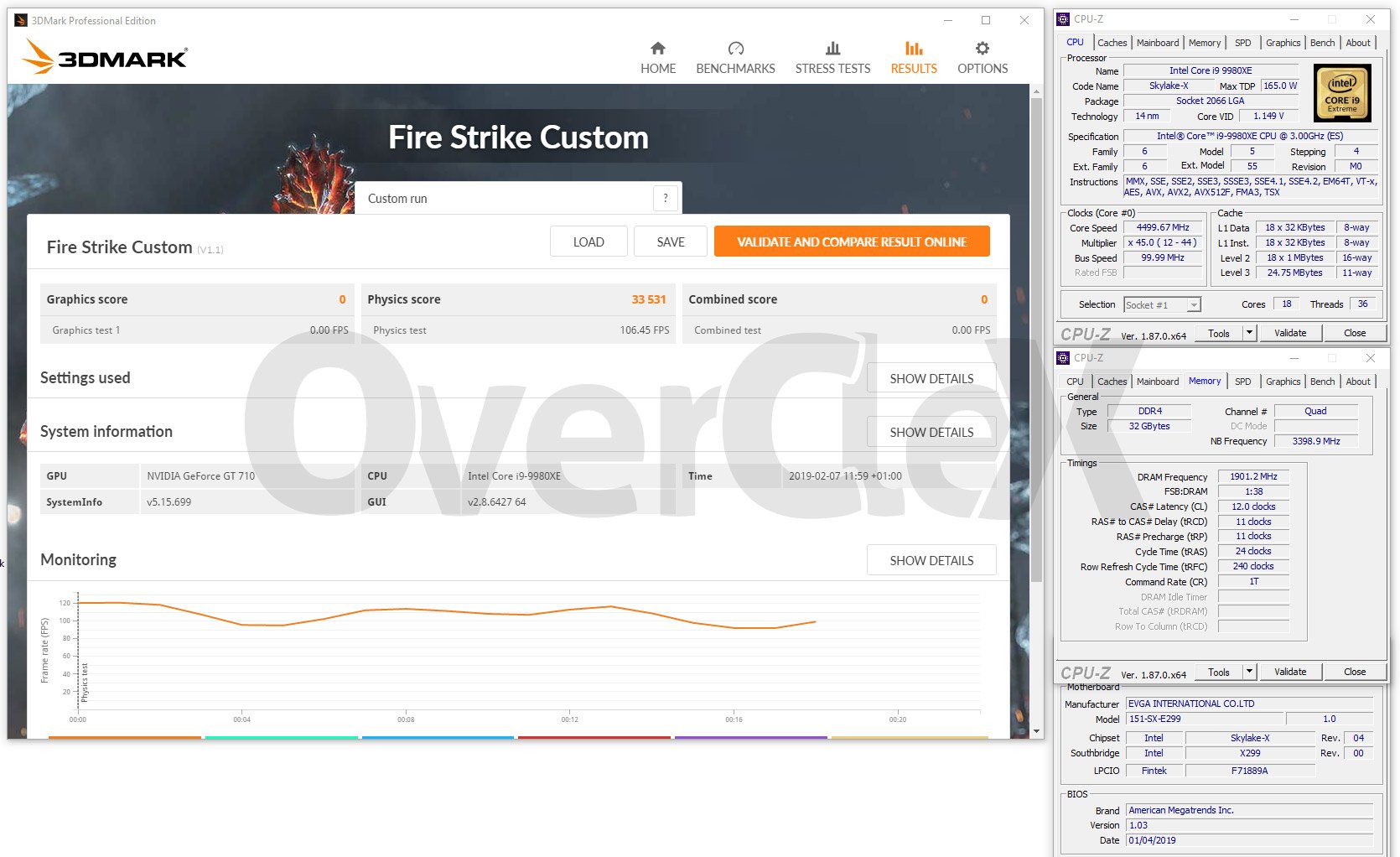This screenshot has height=857, width=1400.
Task: Open the HOME section in 3DMark
Action: (x=657, y=58)
